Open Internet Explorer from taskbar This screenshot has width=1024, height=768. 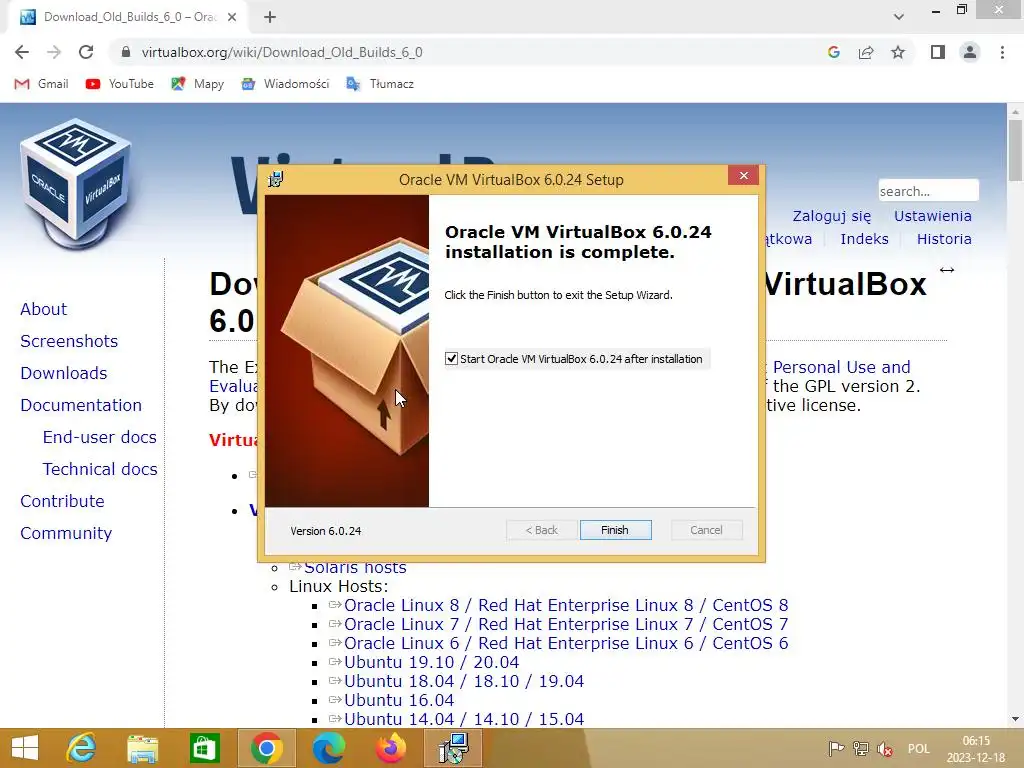(81, 748)
